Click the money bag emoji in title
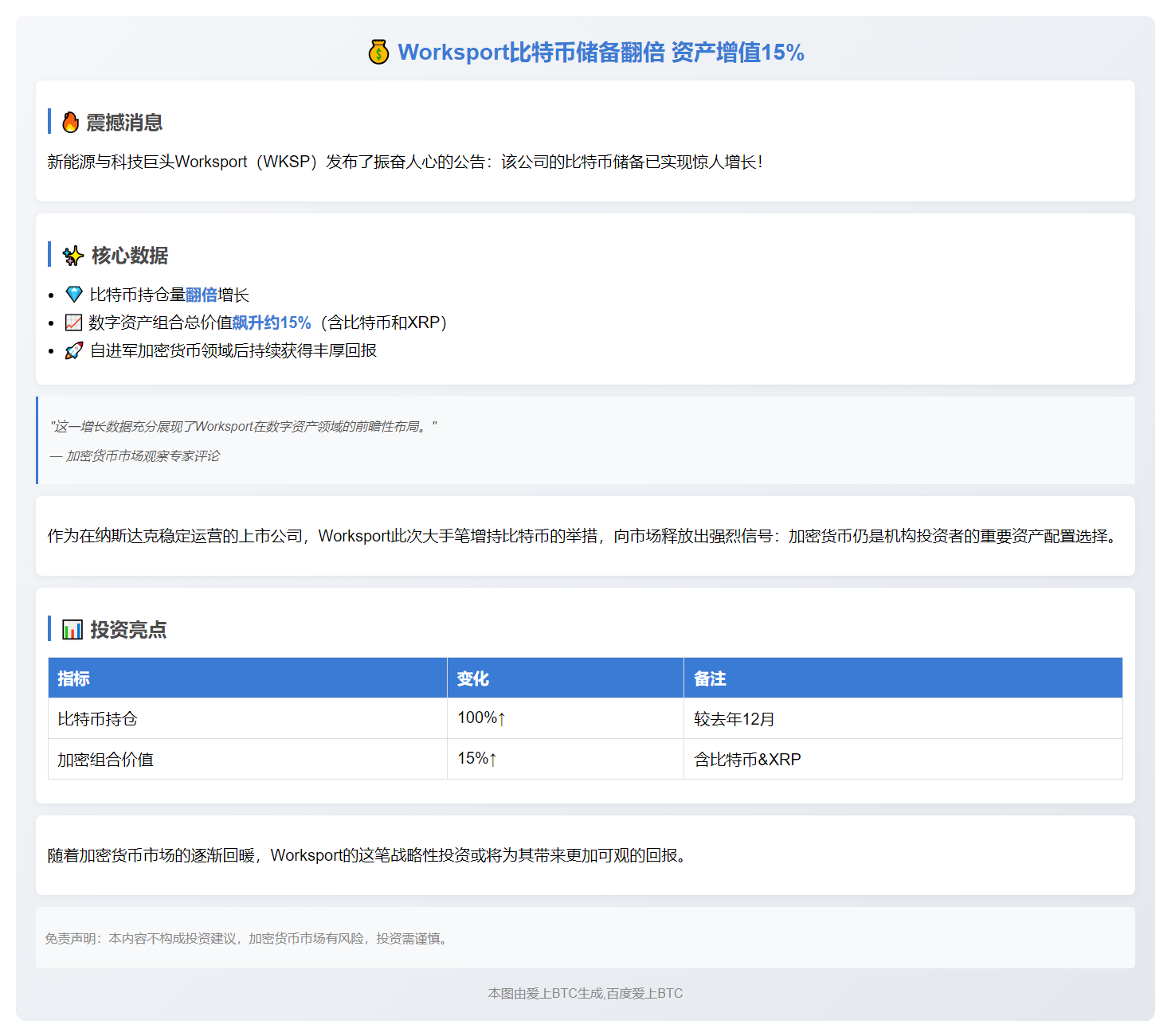The height and width of the screenshot is (1036, 1171). 378,52
